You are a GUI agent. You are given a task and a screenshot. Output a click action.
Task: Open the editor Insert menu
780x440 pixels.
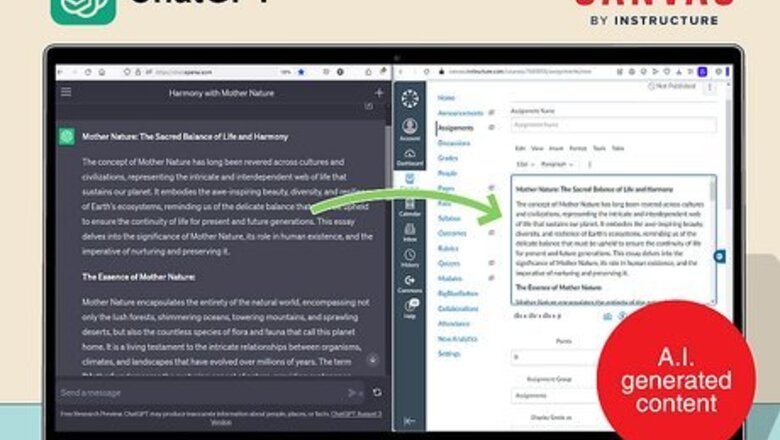tap(556, 148)
